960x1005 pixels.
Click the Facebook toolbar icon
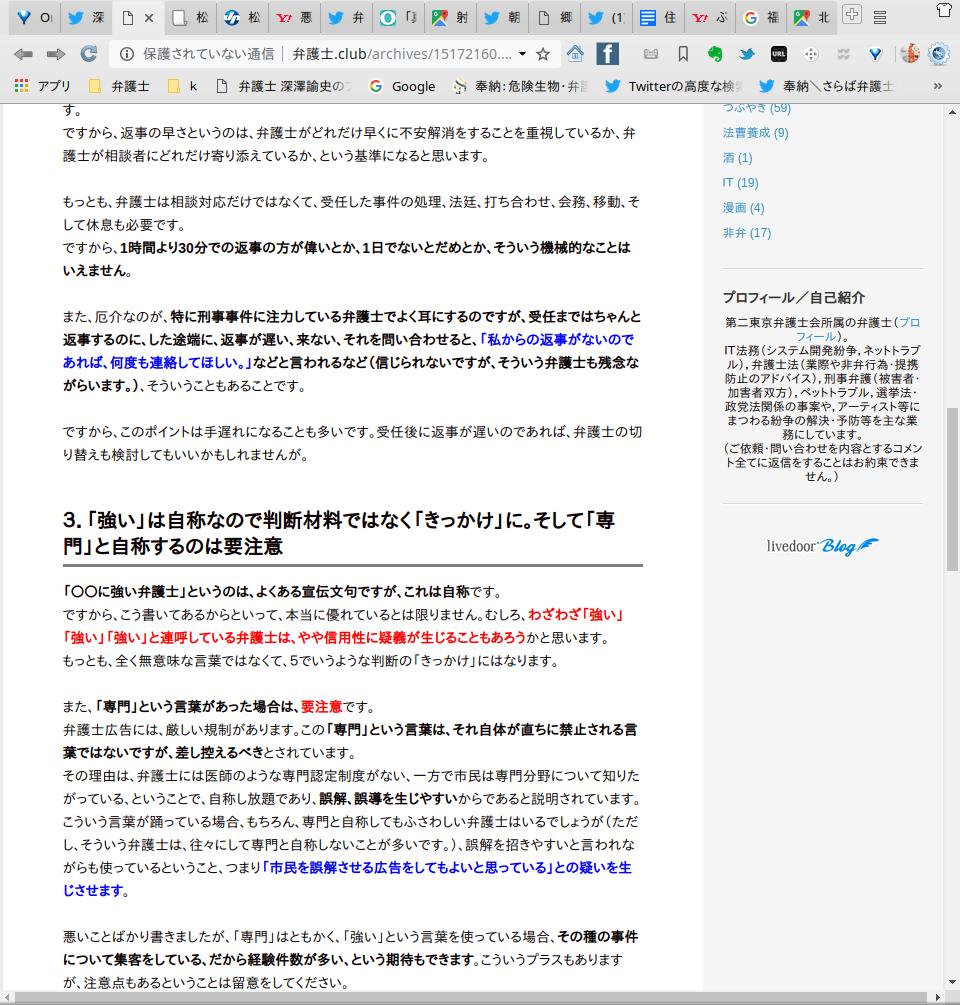tap(608, 54)
